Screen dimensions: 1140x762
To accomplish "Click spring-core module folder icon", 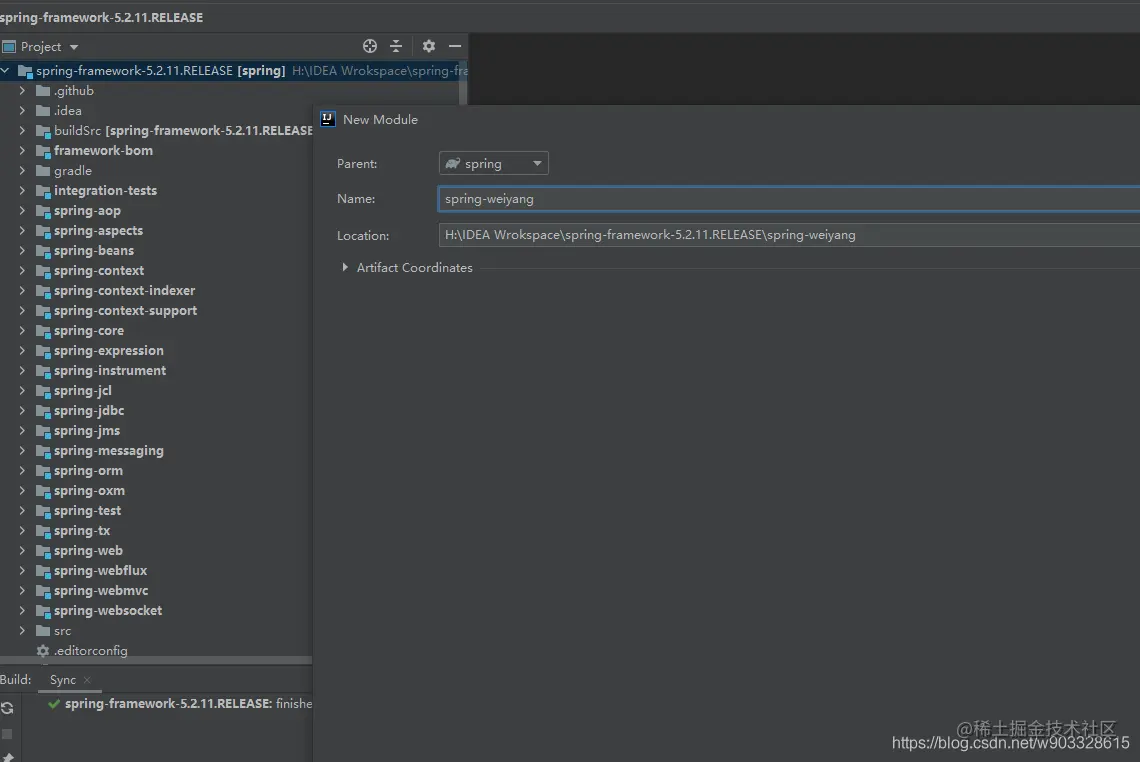I will [x=43, y=331].
